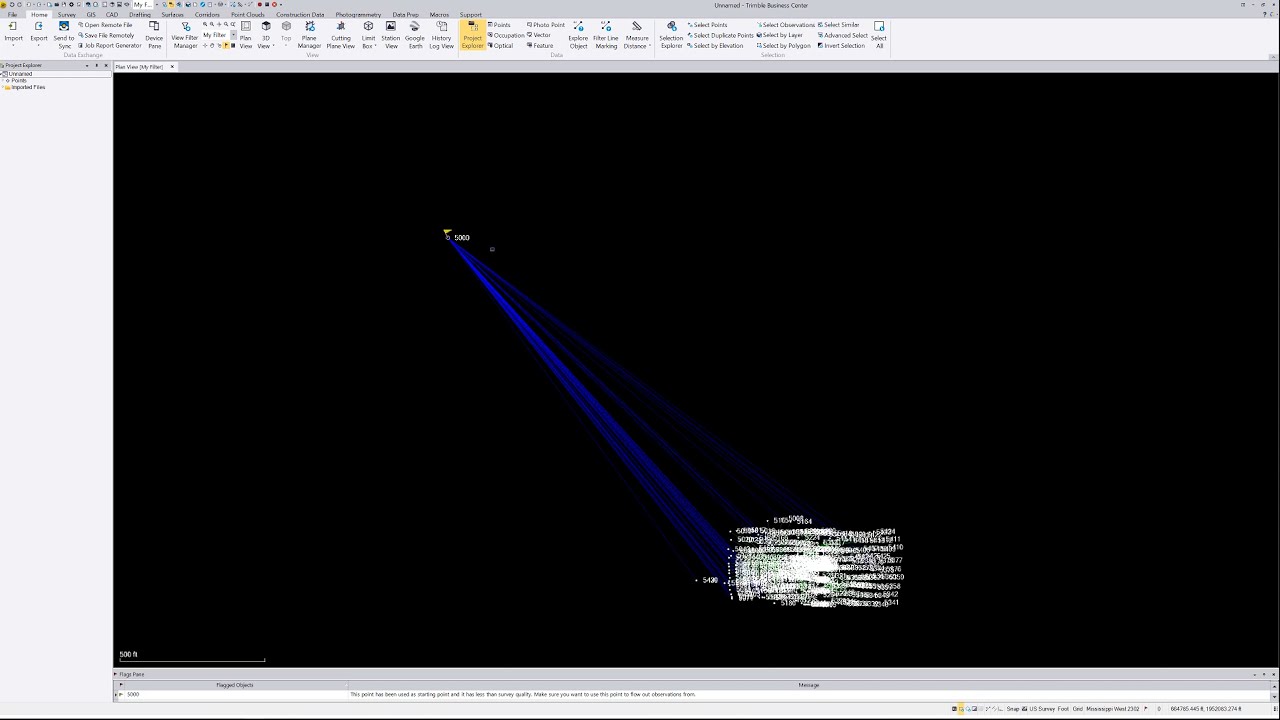Open the 3D View
Viewport: 1280px width, 720px height.
pos(265,34)
